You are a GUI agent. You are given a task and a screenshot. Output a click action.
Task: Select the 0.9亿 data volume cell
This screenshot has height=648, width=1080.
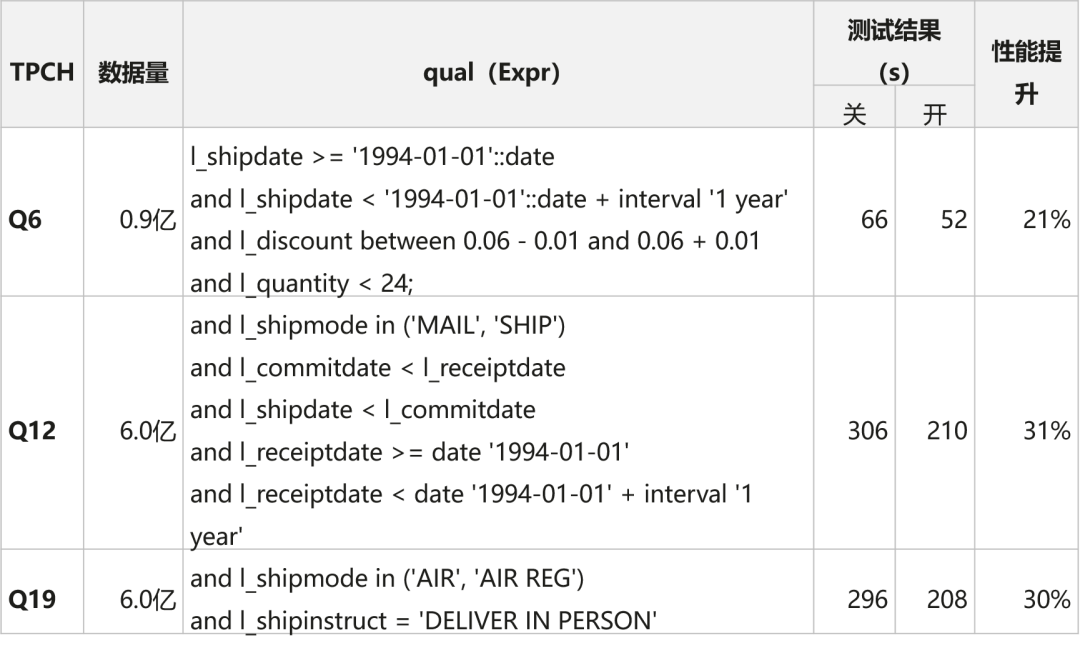pyautogui.click(x=147, y=220)
